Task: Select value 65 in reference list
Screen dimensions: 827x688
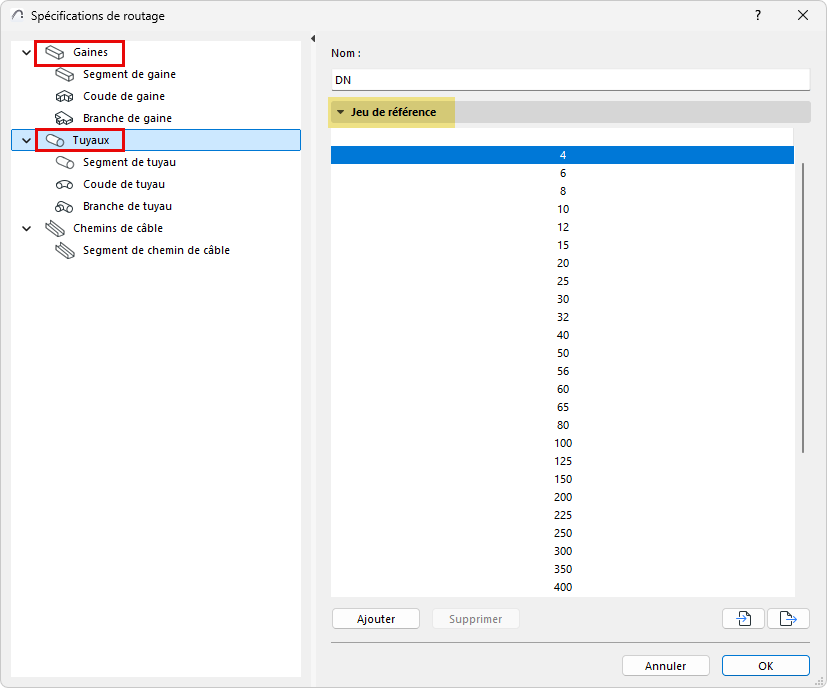Action: pyautogui.click(x=562, y=407)
